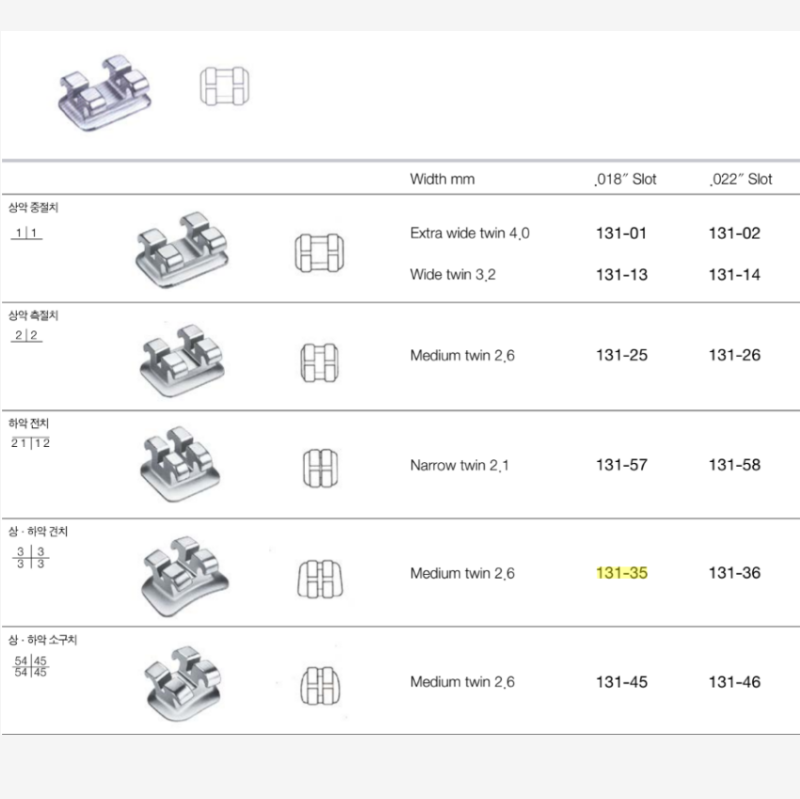
Task: Click the .022" Slot column header
Action: (741, 179)
